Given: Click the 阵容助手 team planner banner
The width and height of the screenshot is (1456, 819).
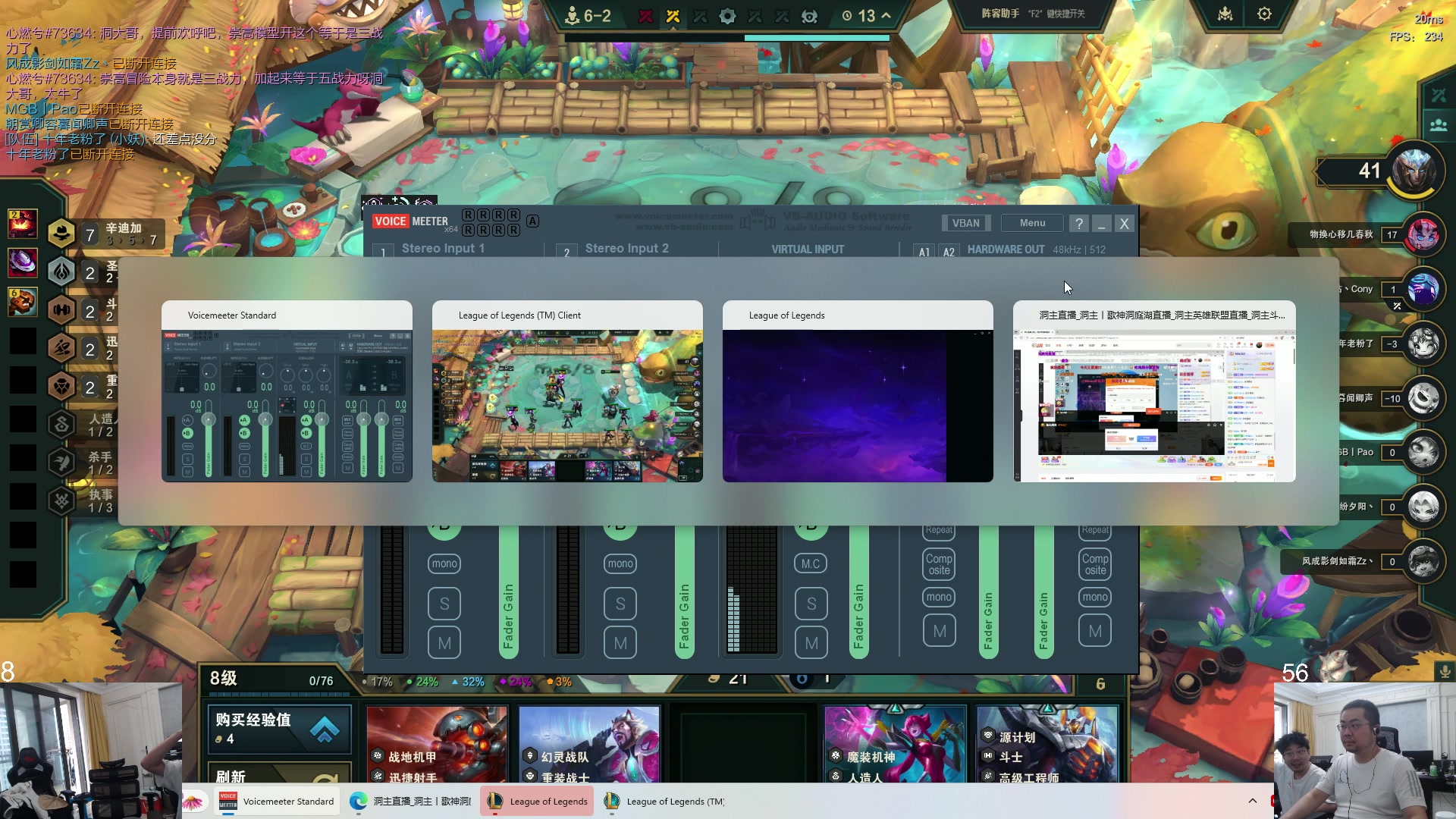Looking at the screenshot, I should pos(1033,14).
